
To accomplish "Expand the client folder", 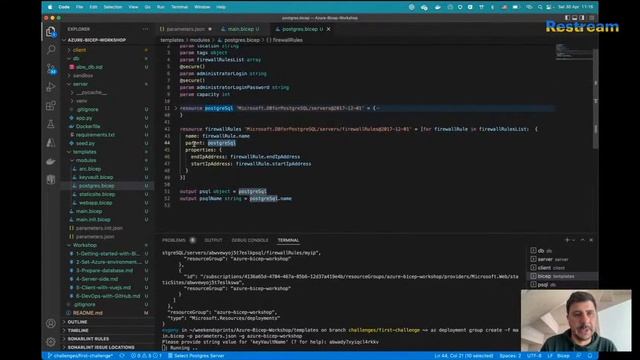I will click(79, 50).
